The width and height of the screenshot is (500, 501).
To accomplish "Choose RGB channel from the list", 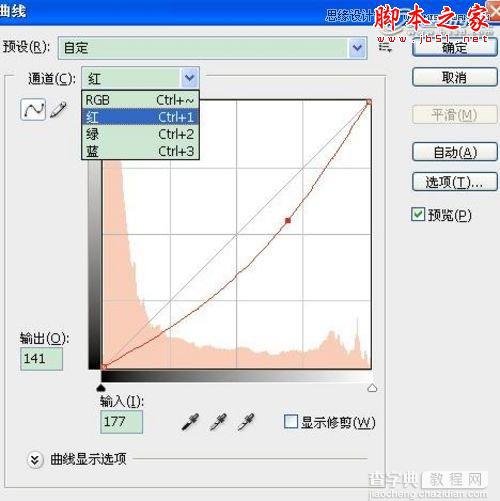I will [x=140, y=100].
